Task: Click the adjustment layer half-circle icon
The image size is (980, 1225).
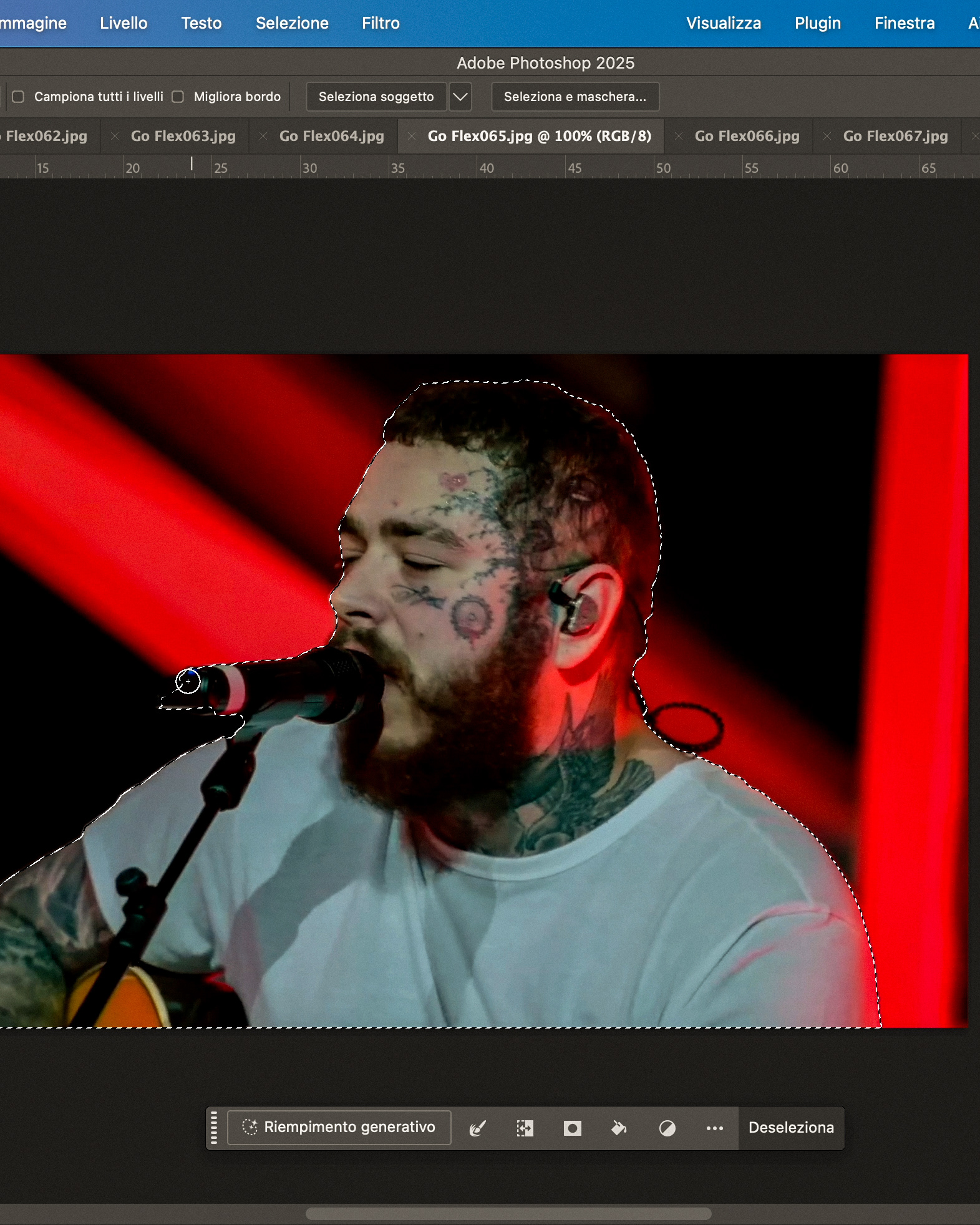Action: [667, 1128]
